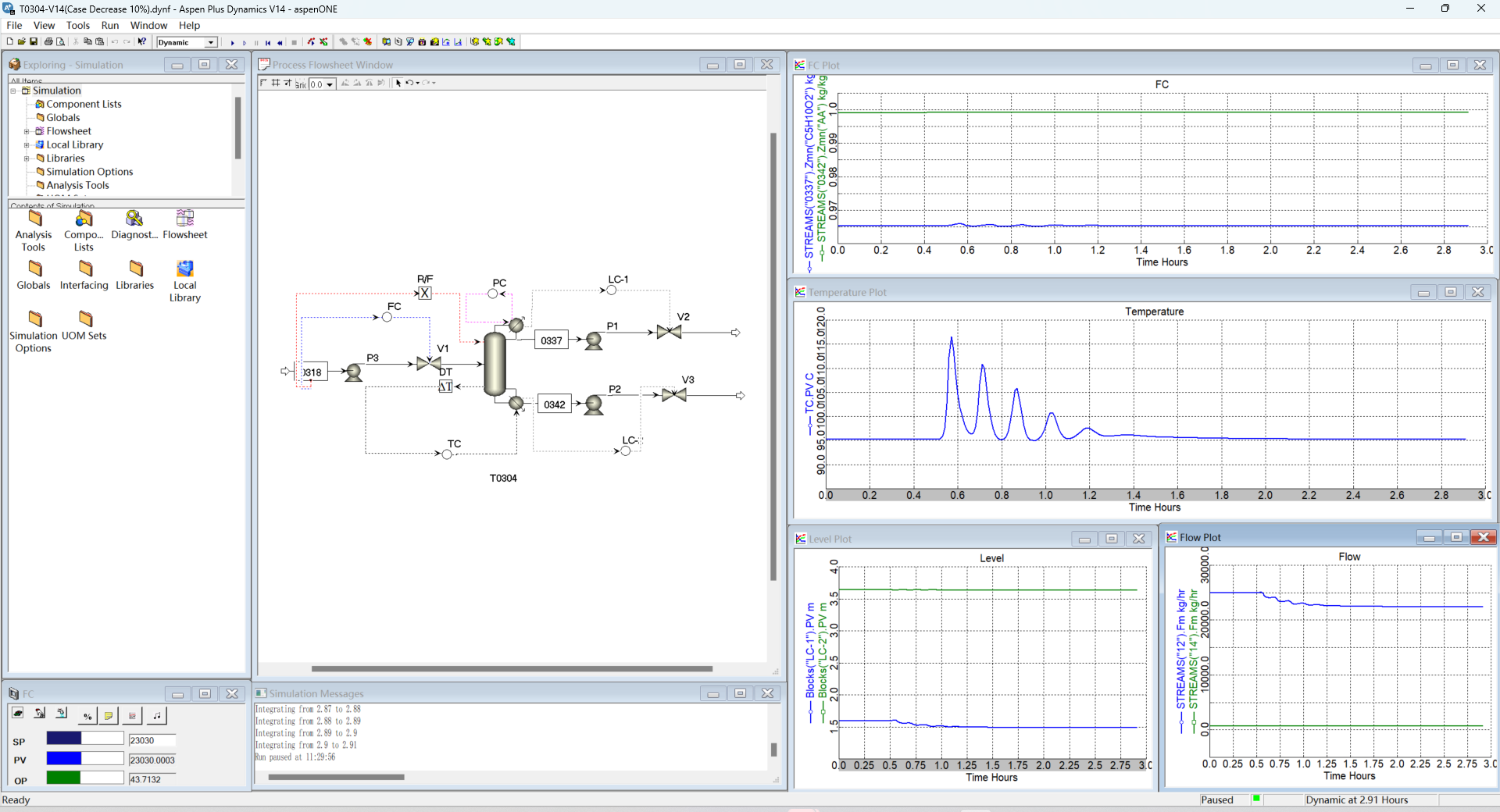Viewport: 1500px width, 812px height.
Task: Select the pointer tool in flowsheet toolbar
Action: click(398, 83)
